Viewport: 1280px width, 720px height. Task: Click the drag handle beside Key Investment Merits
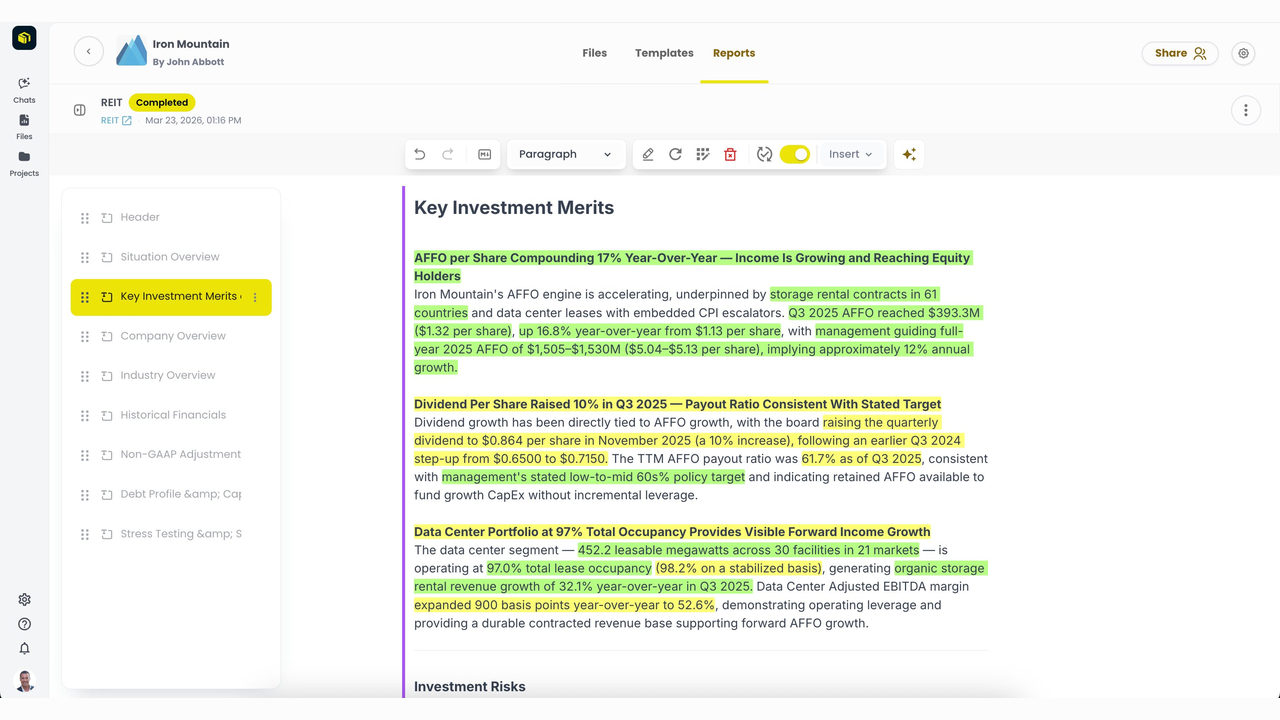85,297
